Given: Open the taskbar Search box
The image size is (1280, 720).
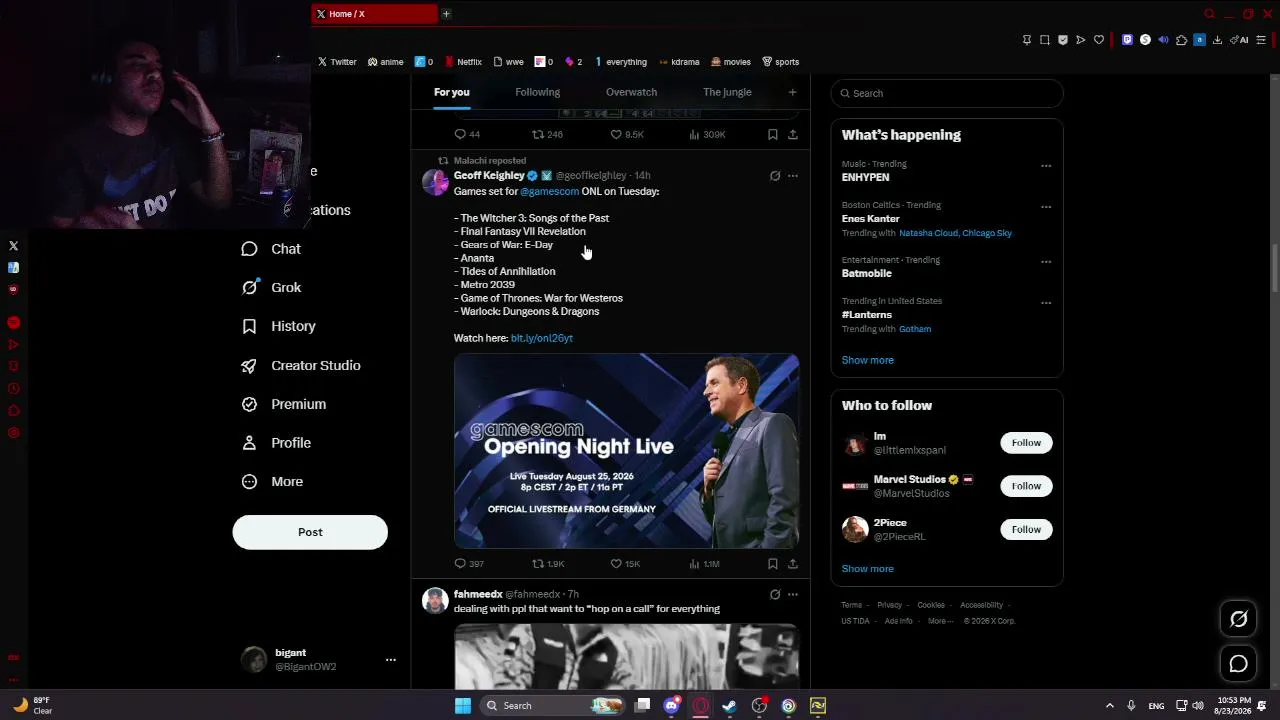Looking at the screenshot, I should 551,706.
